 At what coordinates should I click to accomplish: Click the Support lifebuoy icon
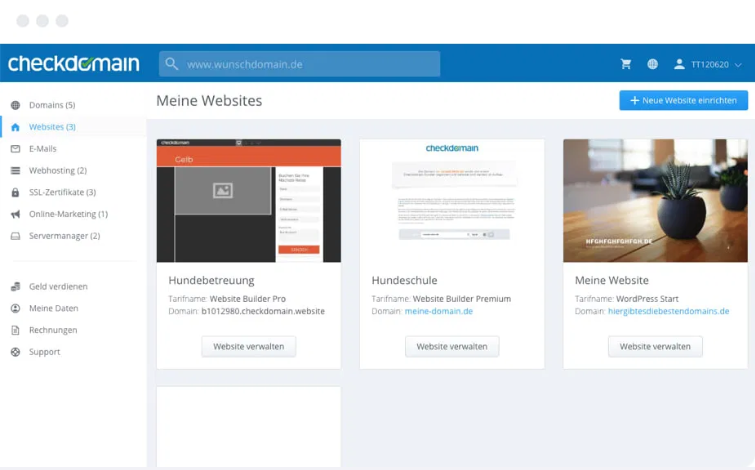tap(15, 352)
